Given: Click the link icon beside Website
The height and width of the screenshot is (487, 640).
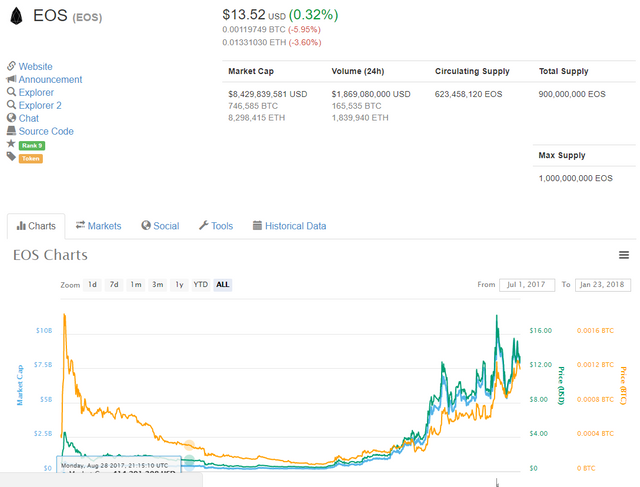Looking at the screenshot, I should coord(11,66).
